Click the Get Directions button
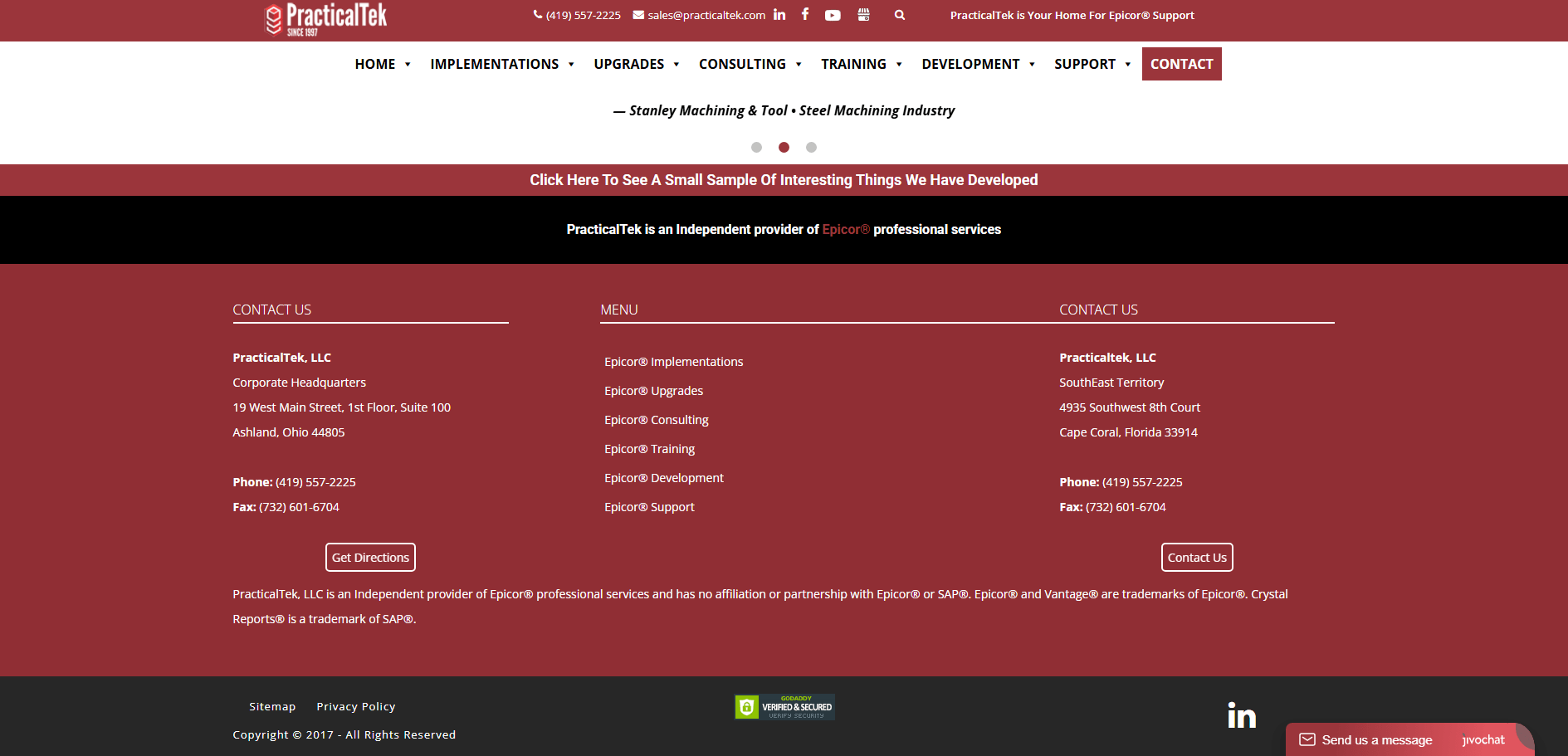 point(370,558)
